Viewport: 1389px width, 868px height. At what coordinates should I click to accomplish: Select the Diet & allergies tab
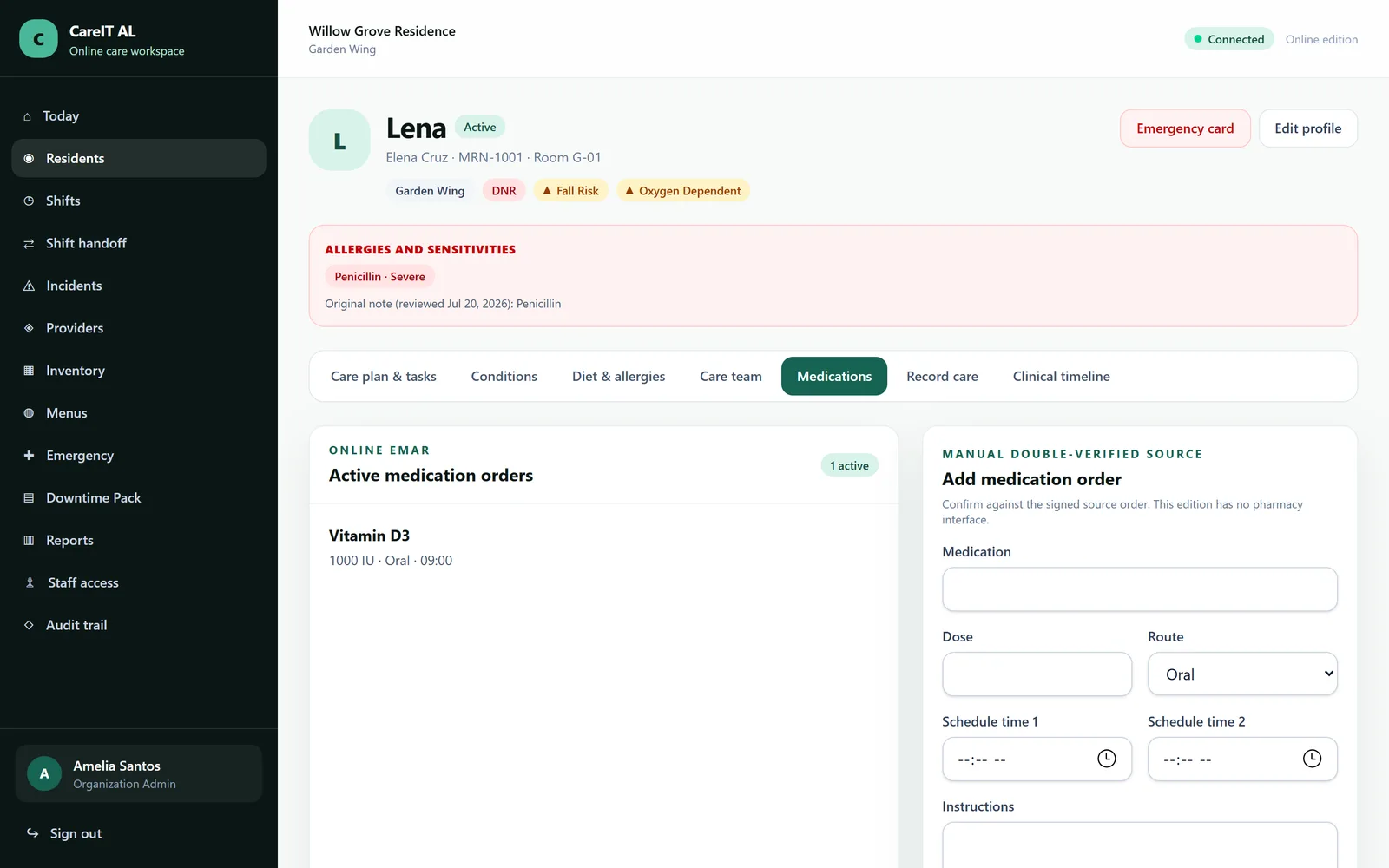tap(618, 376)
